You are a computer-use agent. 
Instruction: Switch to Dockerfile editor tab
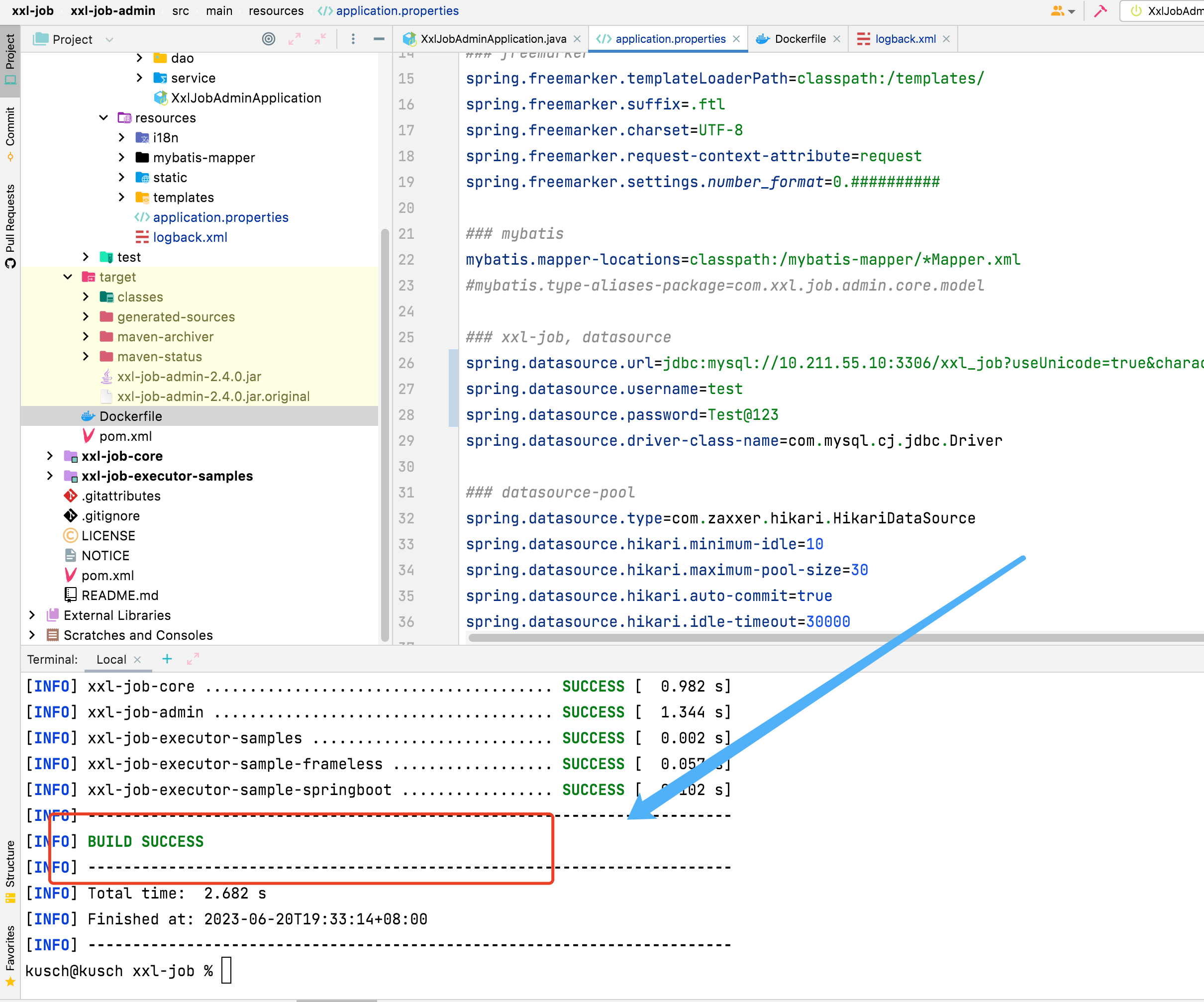click(x=799, y=39)
